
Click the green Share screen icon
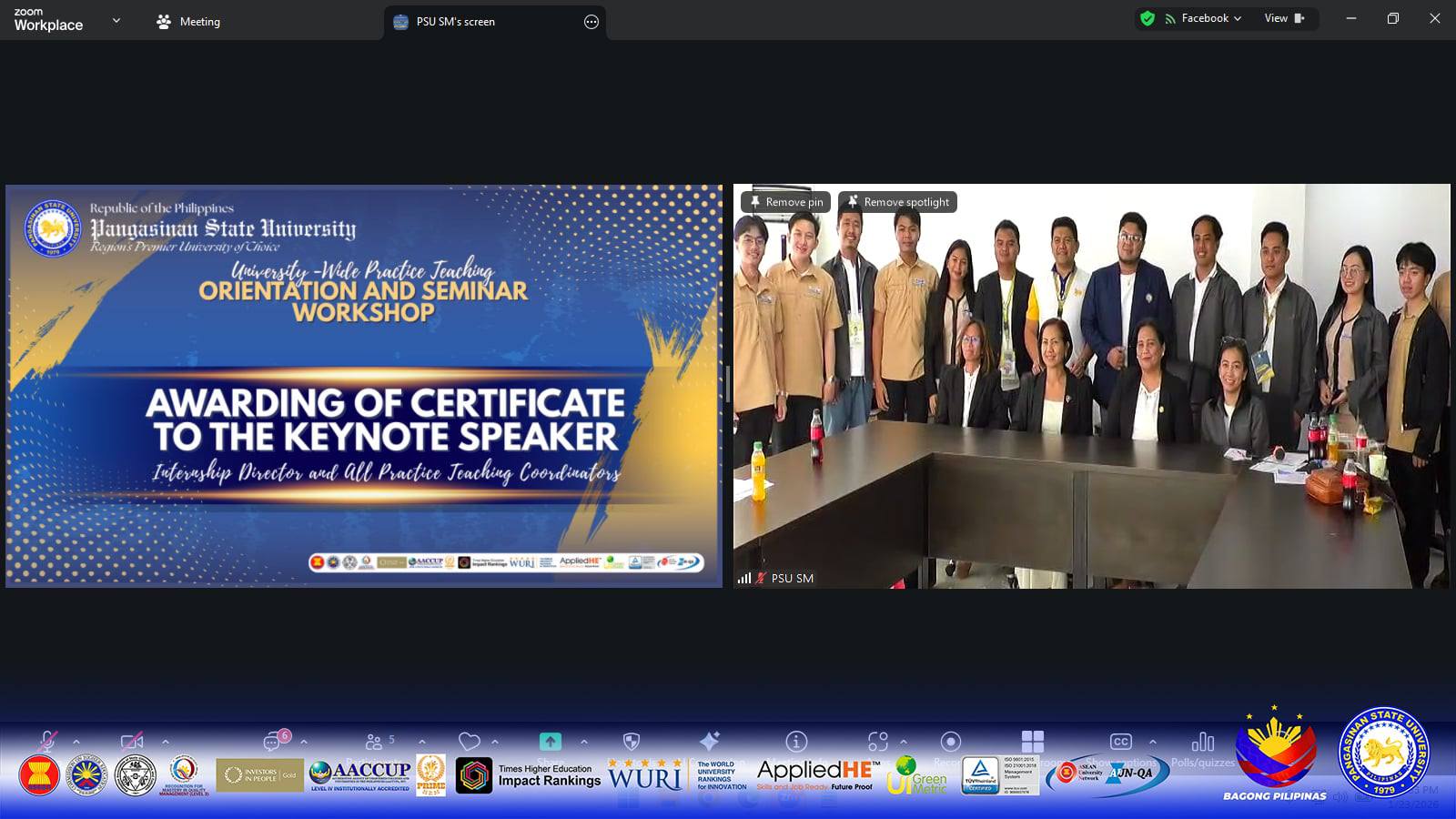point(550,742)
